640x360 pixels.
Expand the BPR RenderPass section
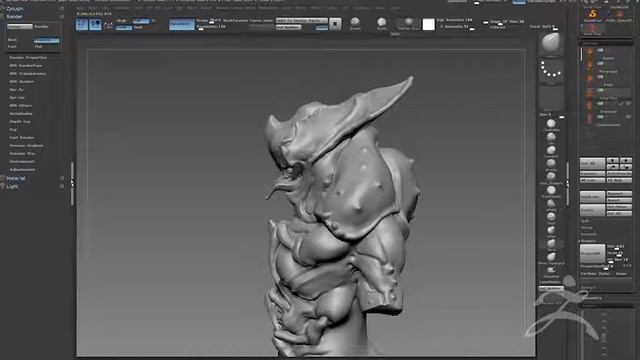point(25,66)
